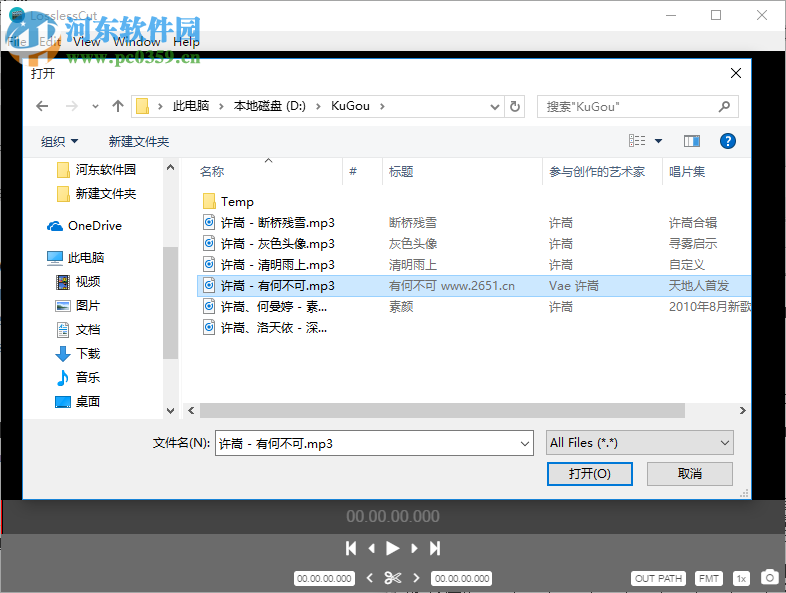Open the View menu in LosslessCut
The image size is (786, 593).
tap(86, 42)
